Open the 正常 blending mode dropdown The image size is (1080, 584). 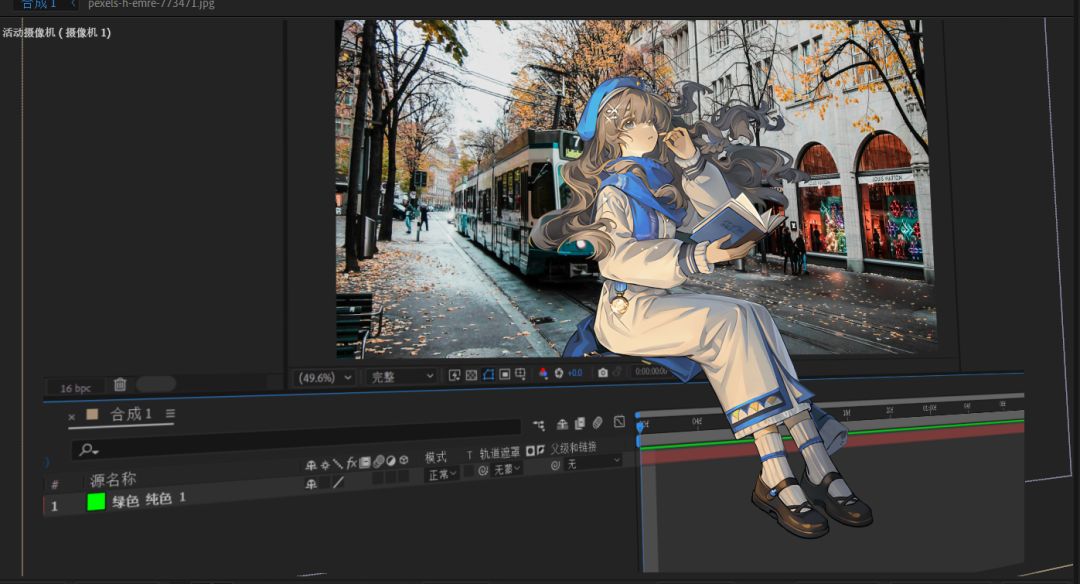coord(442,474)
